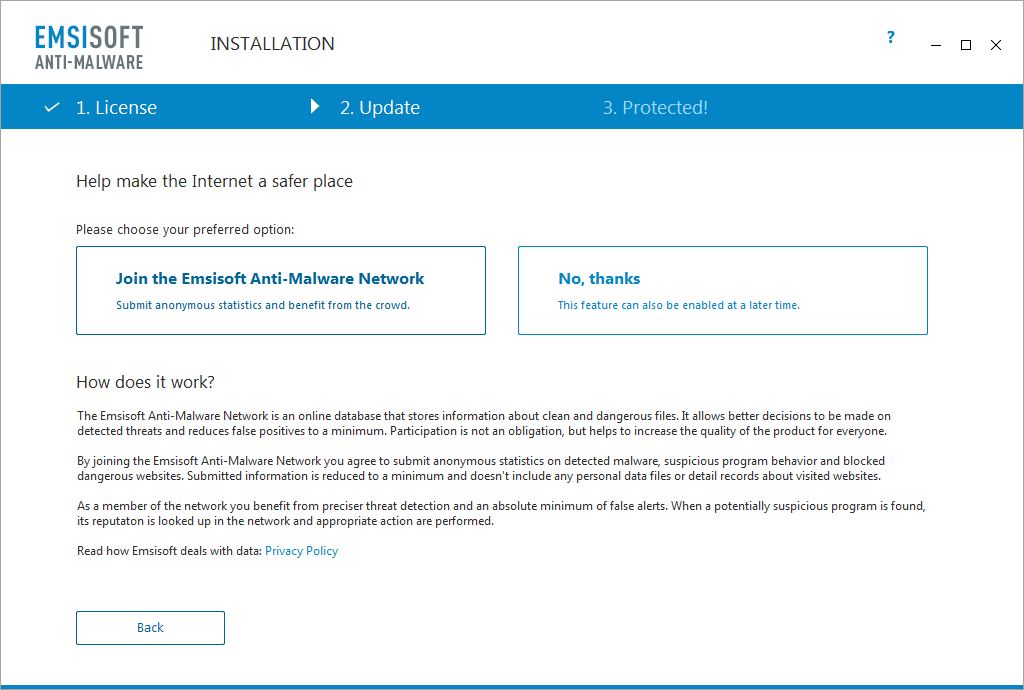Click 'Read how Emsisoft deals with data:' text
Viewport: 1024px width, 690px height.
[x=169, y=551]
